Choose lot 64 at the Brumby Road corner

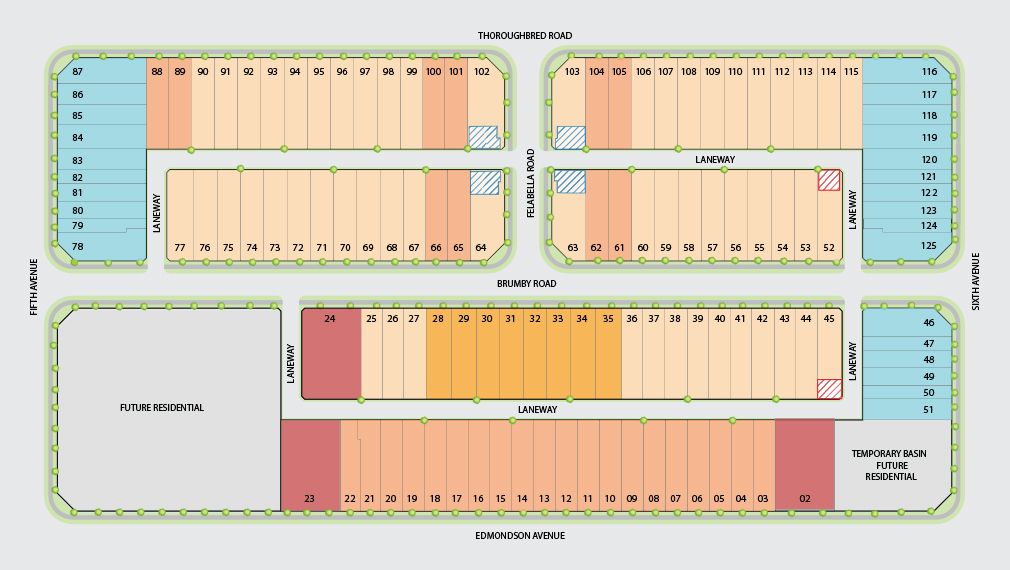click(x=488, y=215)
